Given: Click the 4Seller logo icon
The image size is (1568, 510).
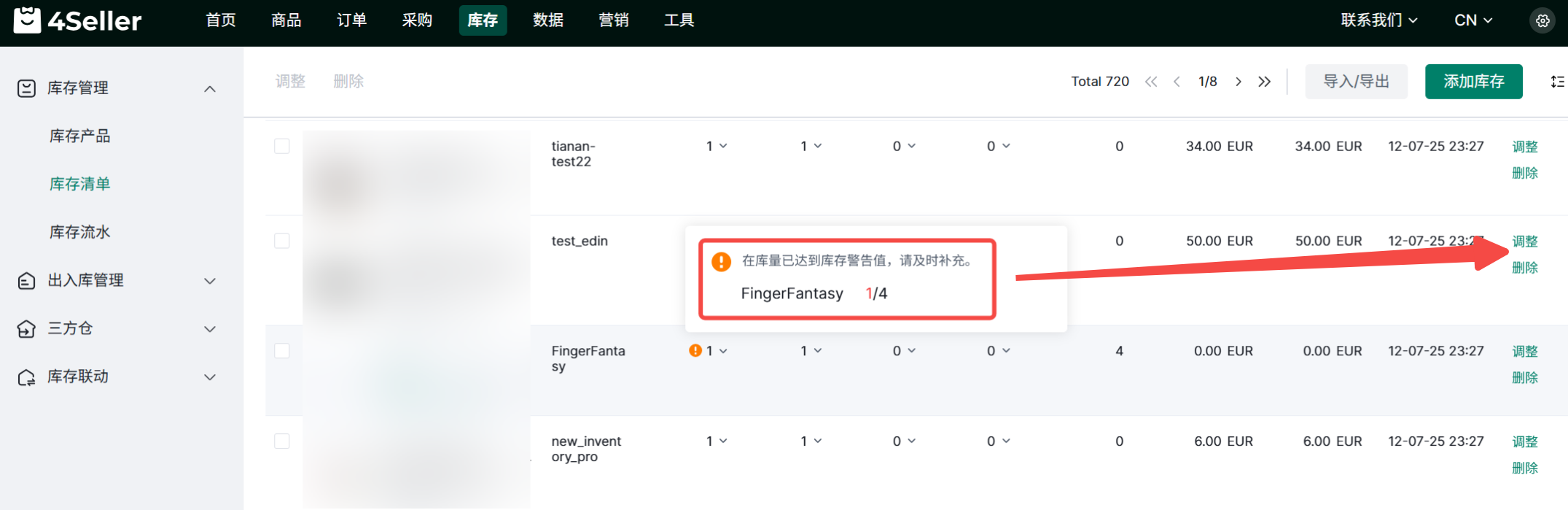Looking at the screenshot, I should (x=27, y=20).
